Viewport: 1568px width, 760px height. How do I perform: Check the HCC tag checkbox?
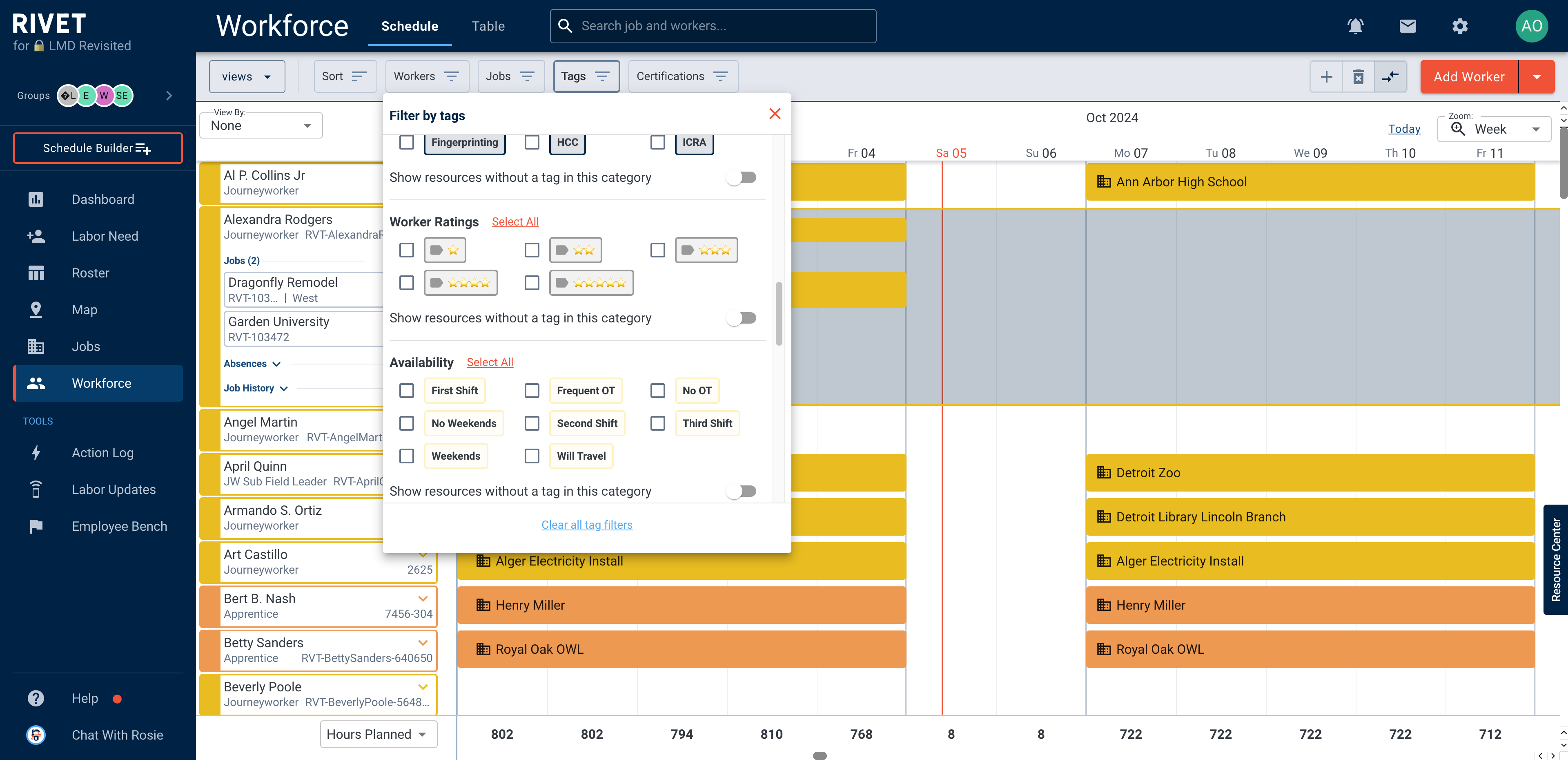532,143
